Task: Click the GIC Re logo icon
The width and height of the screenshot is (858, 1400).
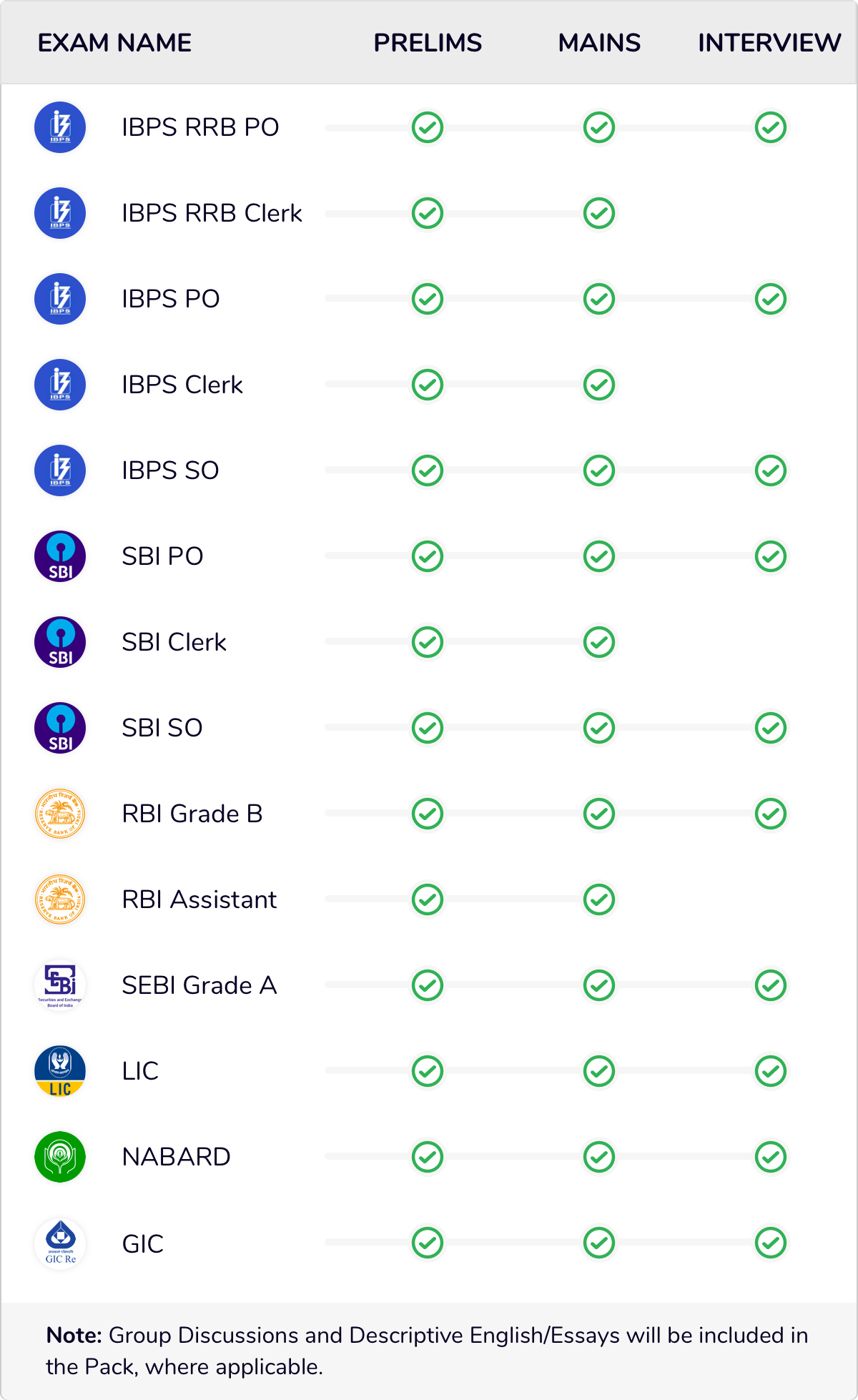Action: (60, 1243)
